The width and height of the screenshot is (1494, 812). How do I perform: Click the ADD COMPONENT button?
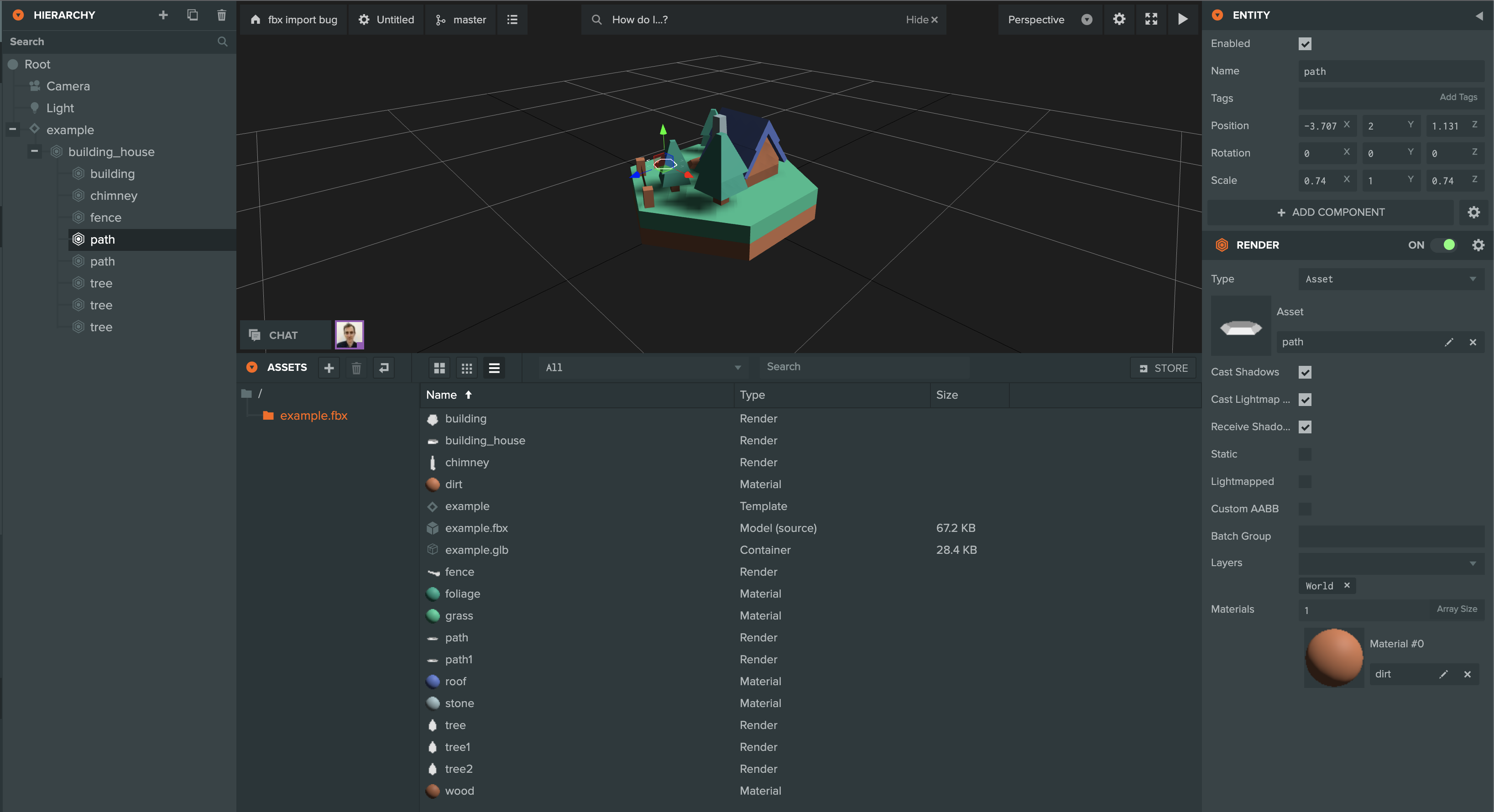click(1331, 212)
